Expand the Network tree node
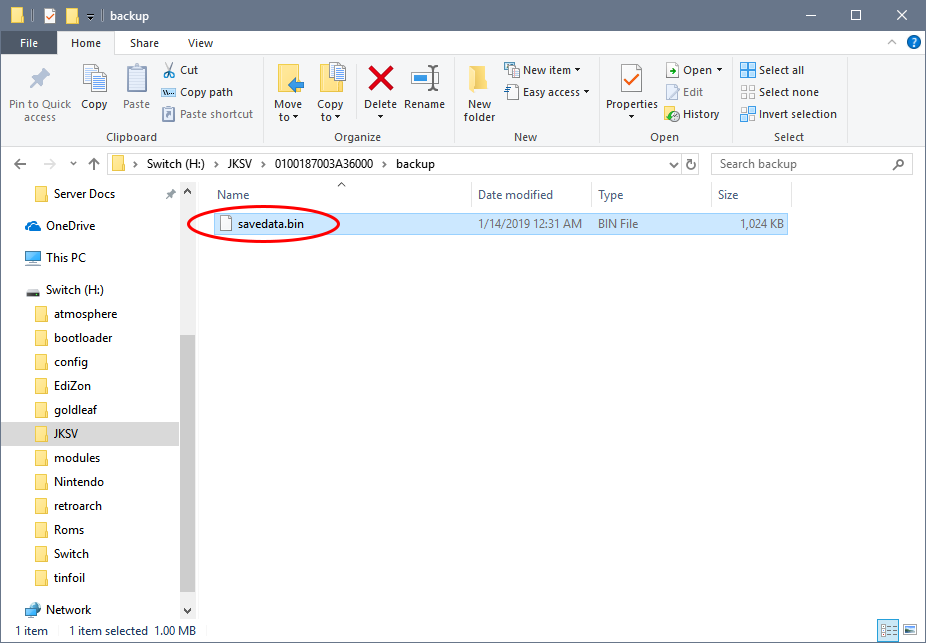The image size is (926, 643). pos(13,610)
